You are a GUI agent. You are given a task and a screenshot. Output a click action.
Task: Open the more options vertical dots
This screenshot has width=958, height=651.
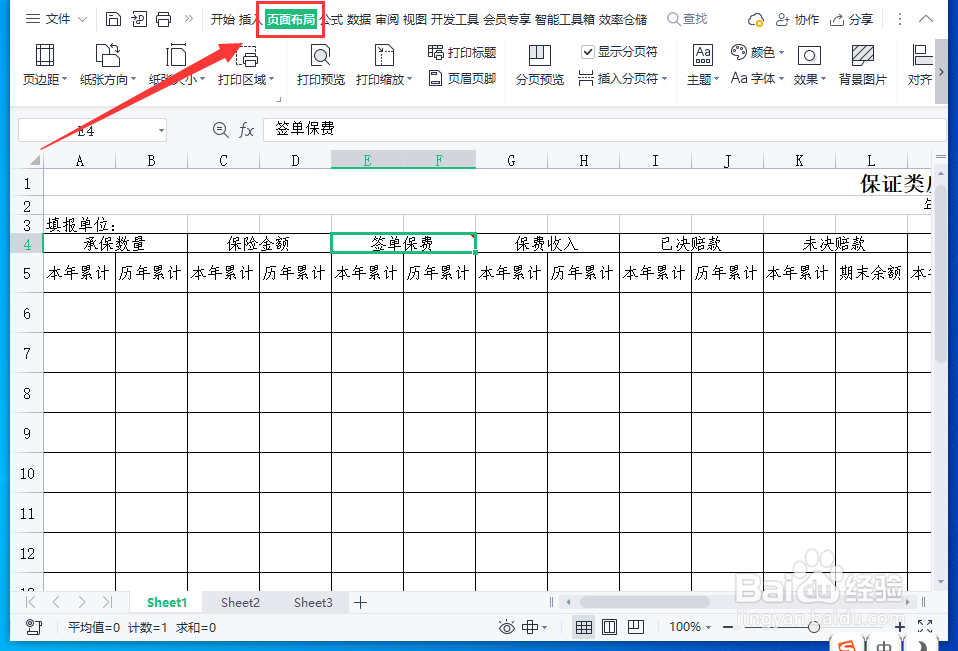pos(899,19)
